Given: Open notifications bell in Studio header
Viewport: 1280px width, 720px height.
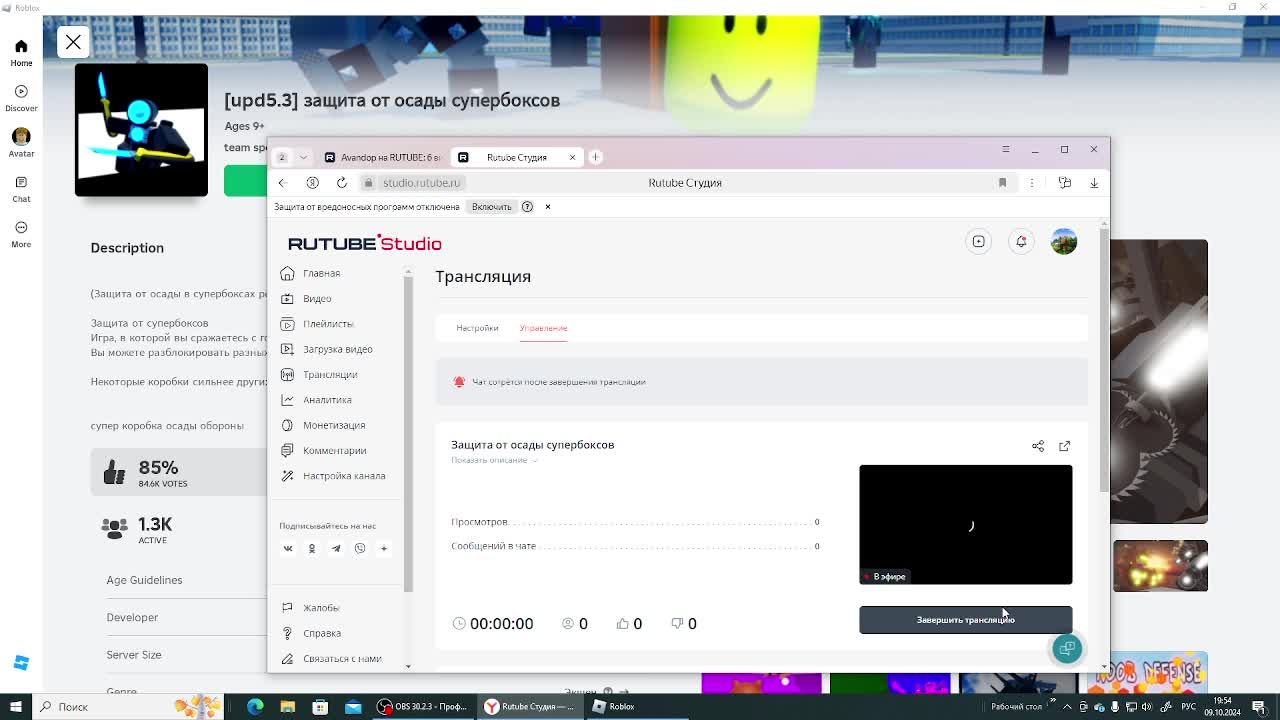Looking at the screenshot, I should (x=1021, y=241).
